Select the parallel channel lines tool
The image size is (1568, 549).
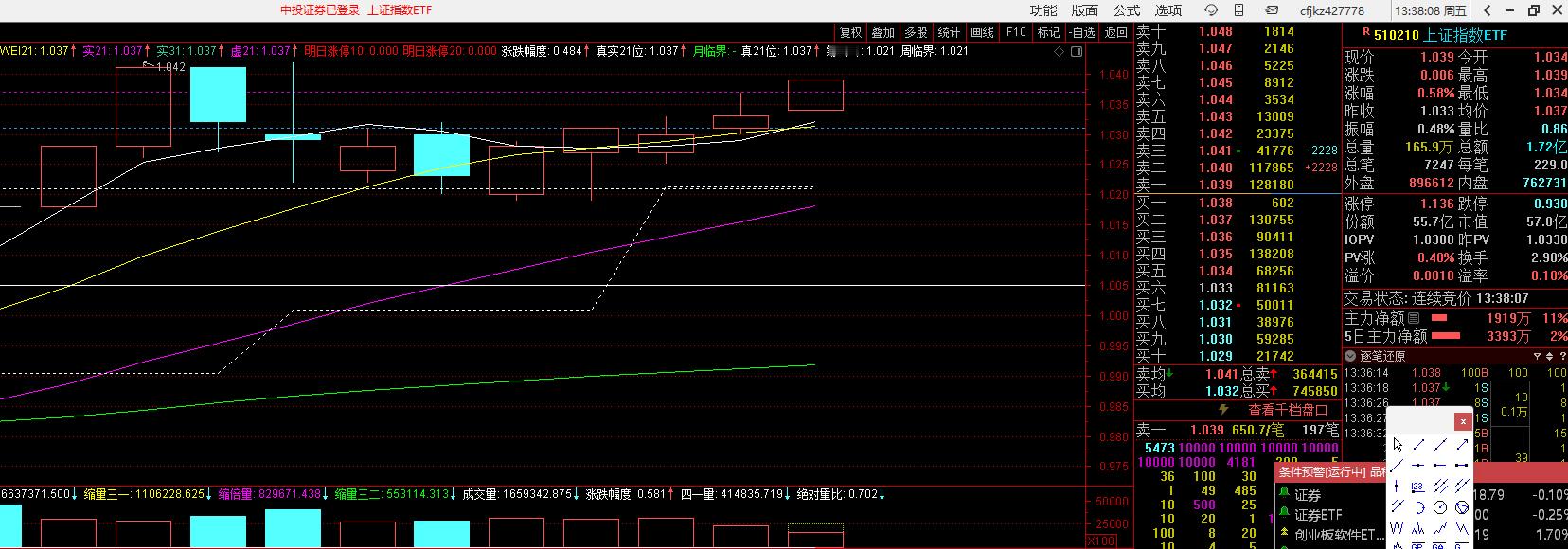(1440, 487)
